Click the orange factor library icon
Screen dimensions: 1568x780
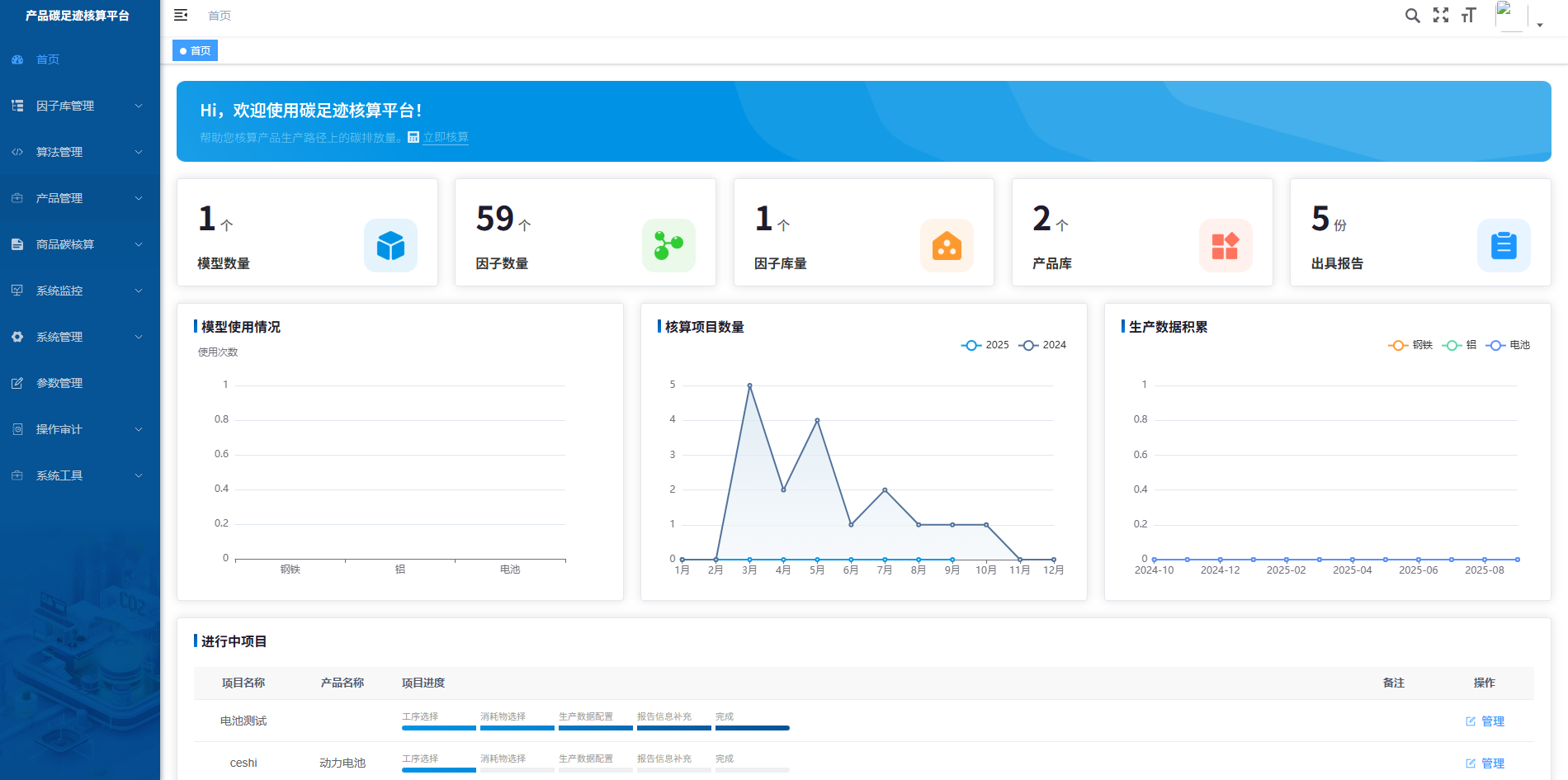pos(947,246)
